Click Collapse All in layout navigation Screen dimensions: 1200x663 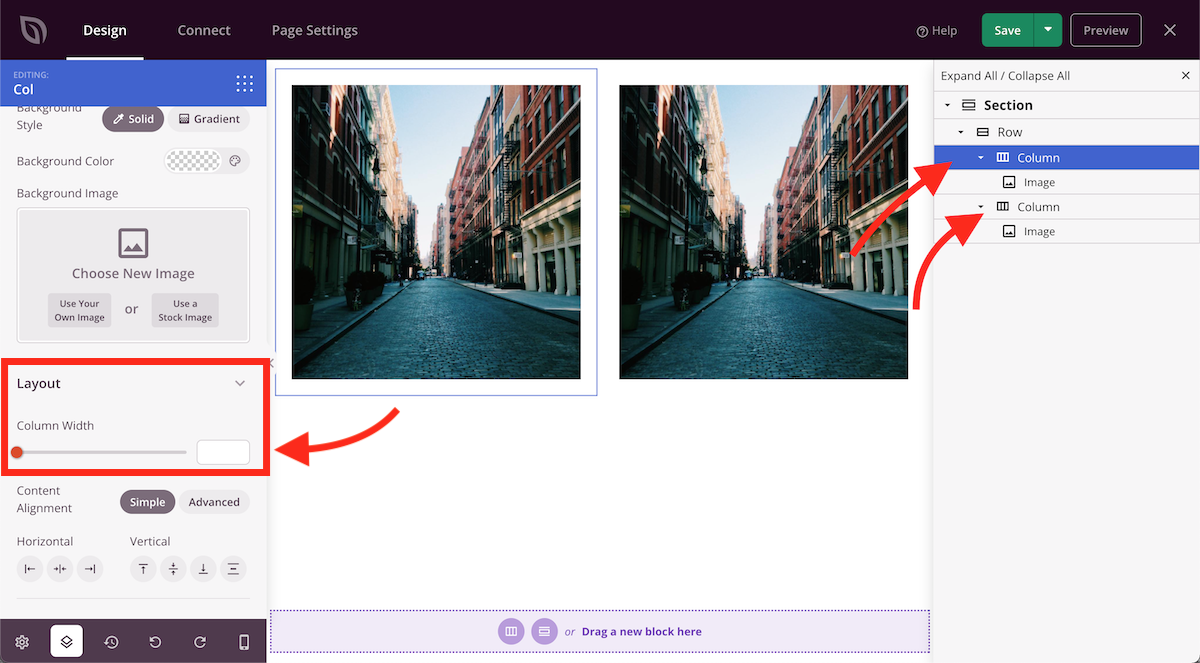1039,76
